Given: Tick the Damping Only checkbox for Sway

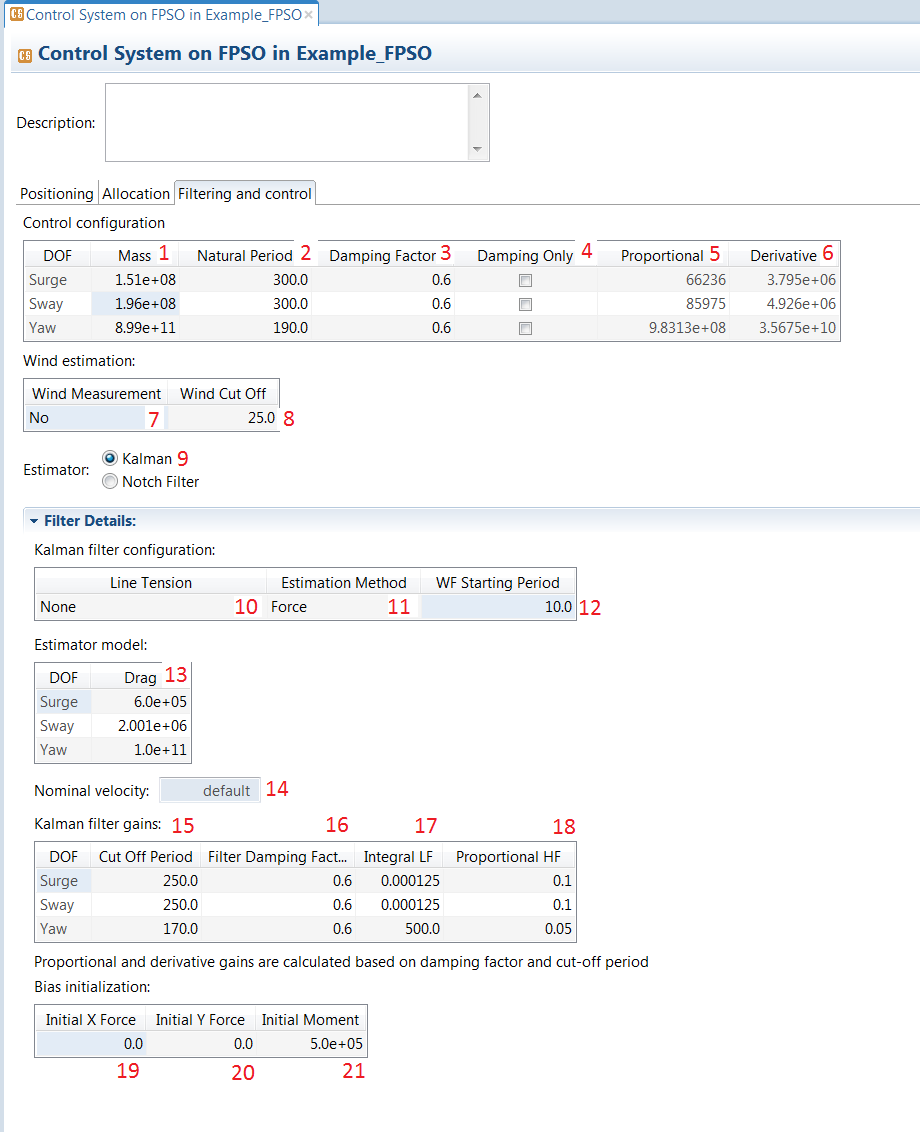Looking at the screenshot, I should click(x=526, y=305).
